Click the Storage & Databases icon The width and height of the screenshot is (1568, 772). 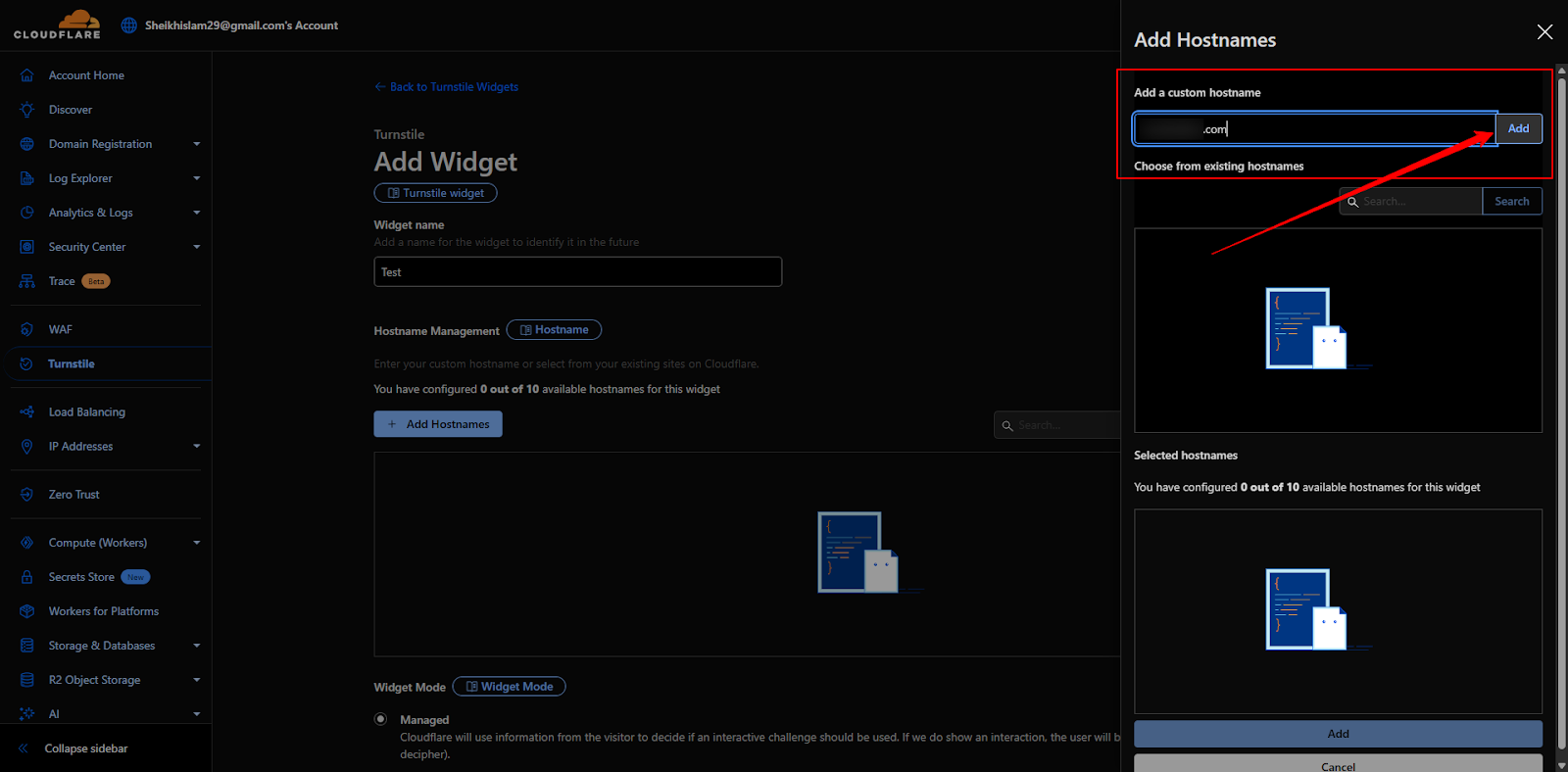pyautogui.click(x=26, y=646)
